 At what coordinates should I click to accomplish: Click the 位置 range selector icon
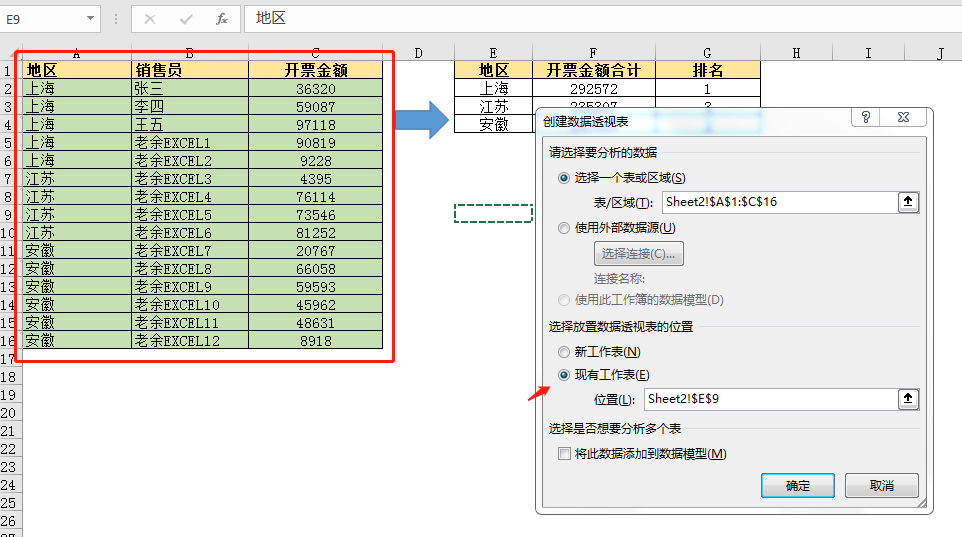tap(908, 399)
